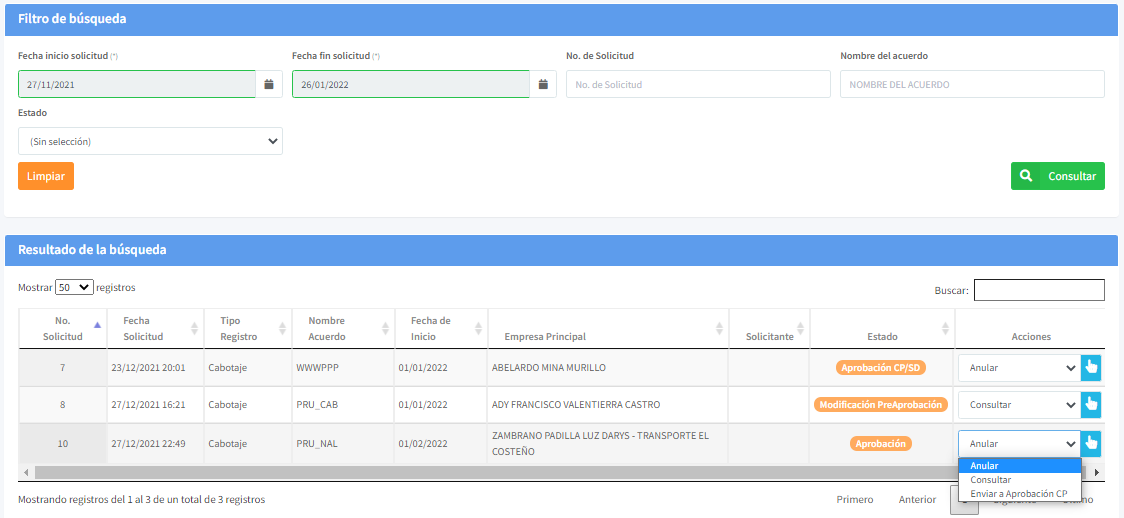Focus the No. de Solicitud field
This screenshot has width=1124, height=518.
click(x=698, y=84)
